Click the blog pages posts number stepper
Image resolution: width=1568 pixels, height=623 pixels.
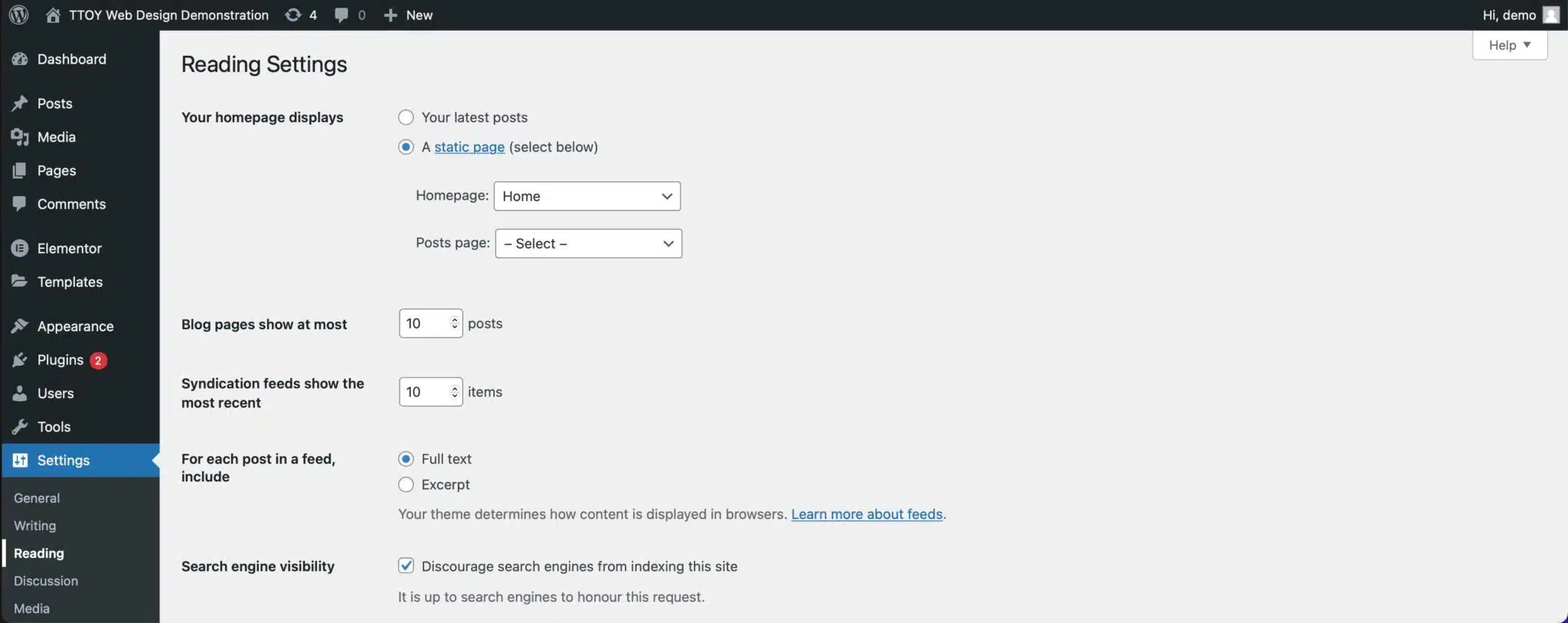click(x=455, y=323)
